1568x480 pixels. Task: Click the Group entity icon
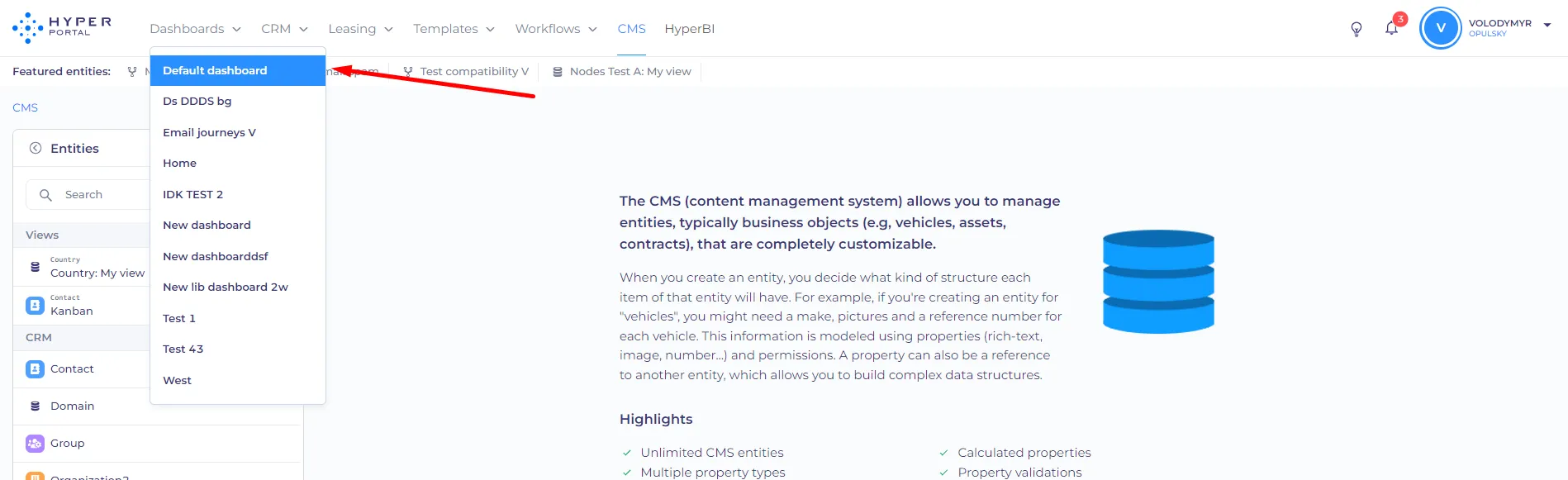click(35, 444)
